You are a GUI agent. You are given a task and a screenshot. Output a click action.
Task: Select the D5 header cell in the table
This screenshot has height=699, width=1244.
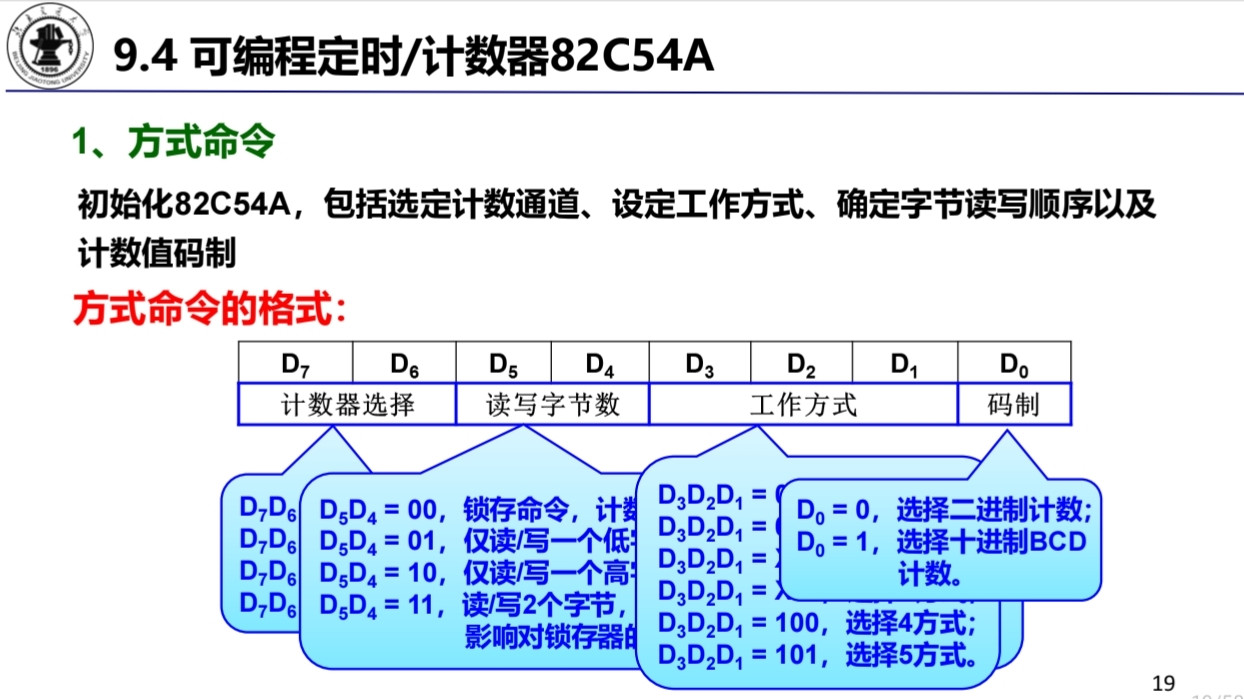click(x=503, y=362)
